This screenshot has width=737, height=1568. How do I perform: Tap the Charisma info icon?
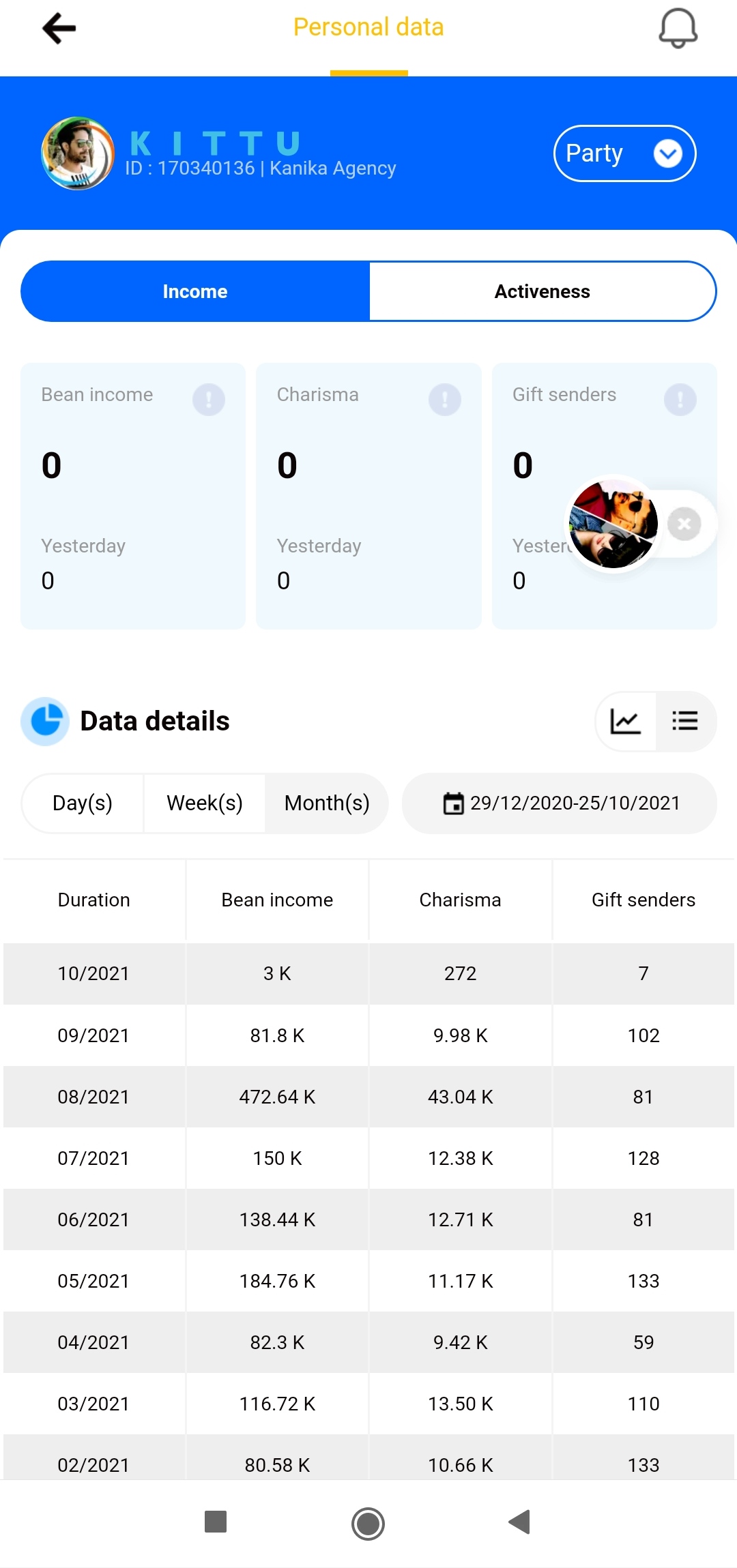(x=444, y=399)
